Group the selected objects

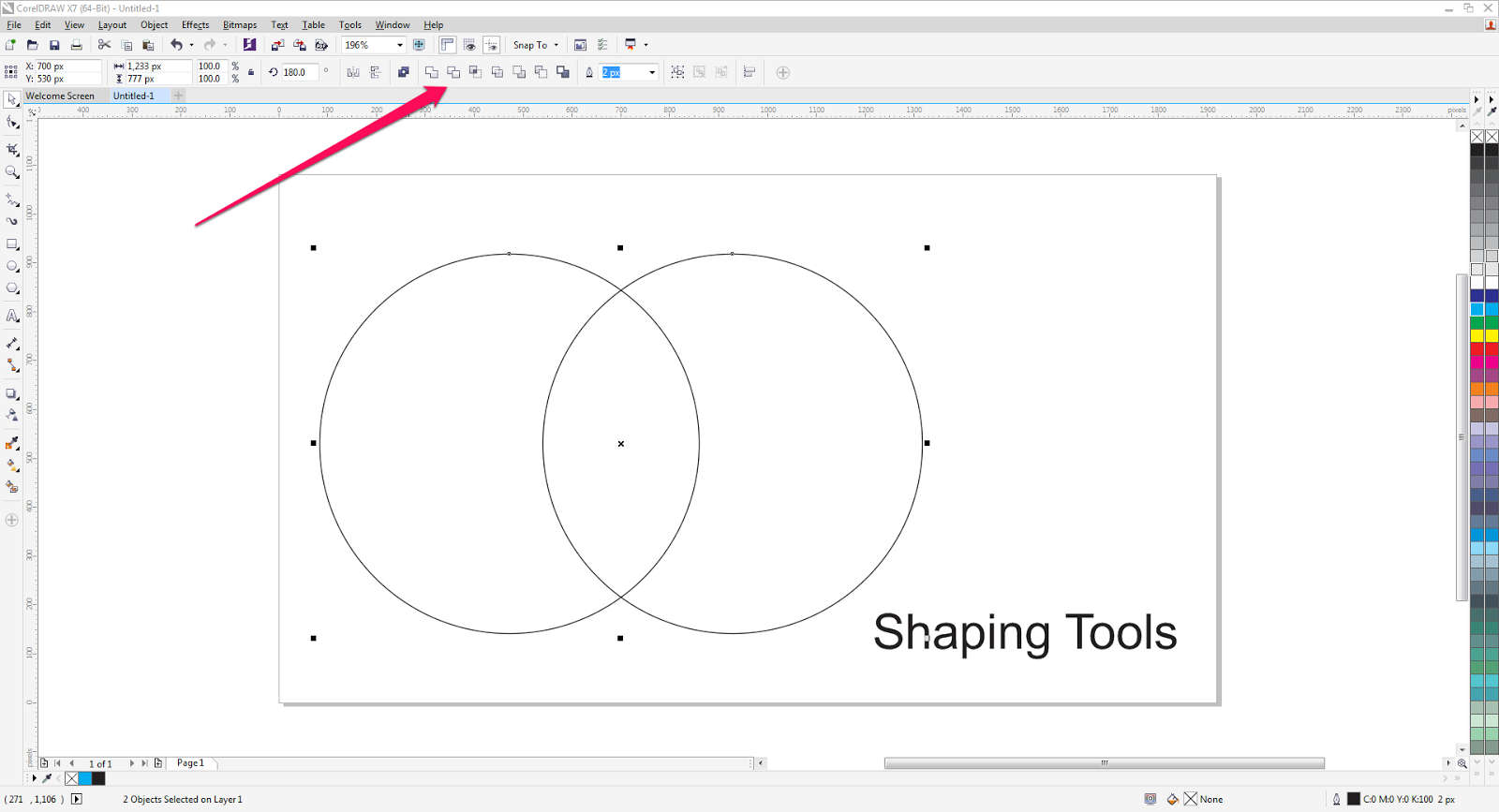(x=677, y=72)
